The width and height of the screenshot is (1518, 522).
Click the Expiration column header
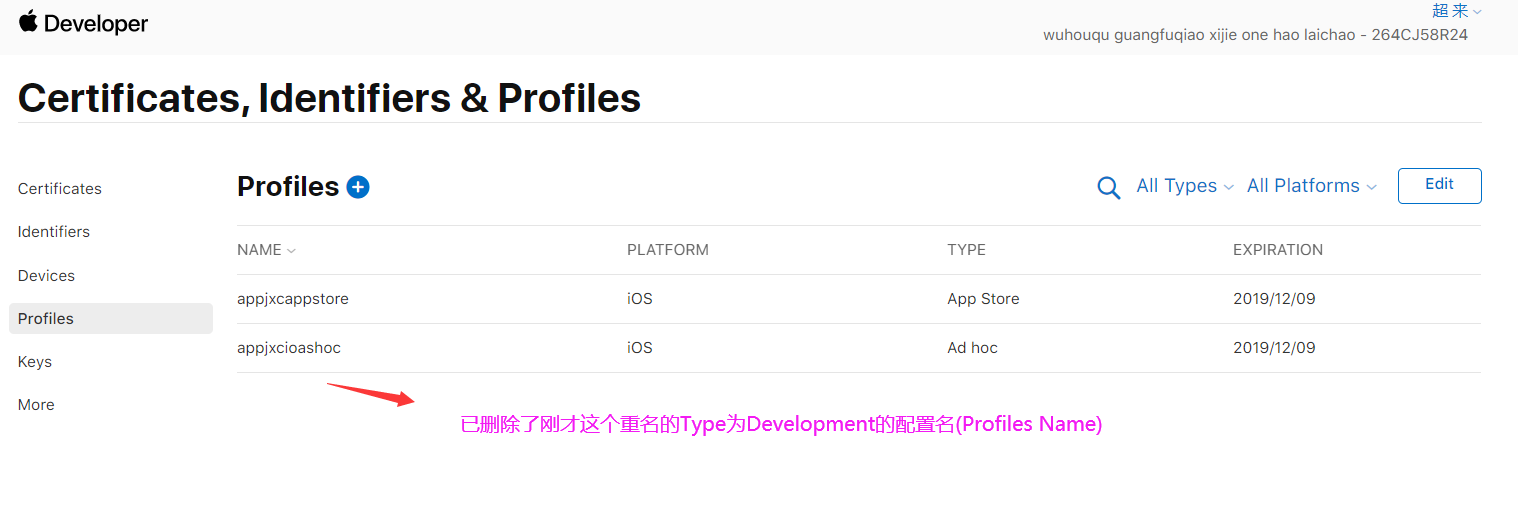(1277, 250)
